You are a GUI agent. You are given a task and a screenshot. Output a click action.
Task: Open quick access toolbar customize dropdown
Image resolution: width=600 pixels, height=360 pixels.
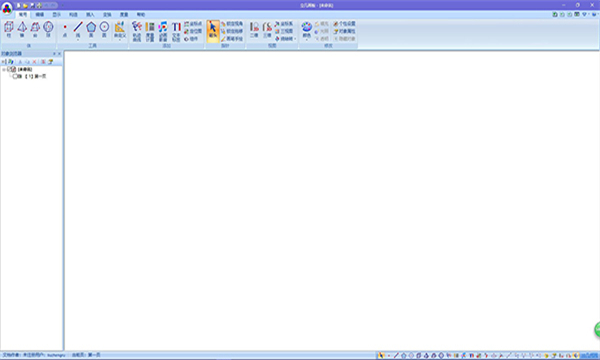tap(62, 5)
